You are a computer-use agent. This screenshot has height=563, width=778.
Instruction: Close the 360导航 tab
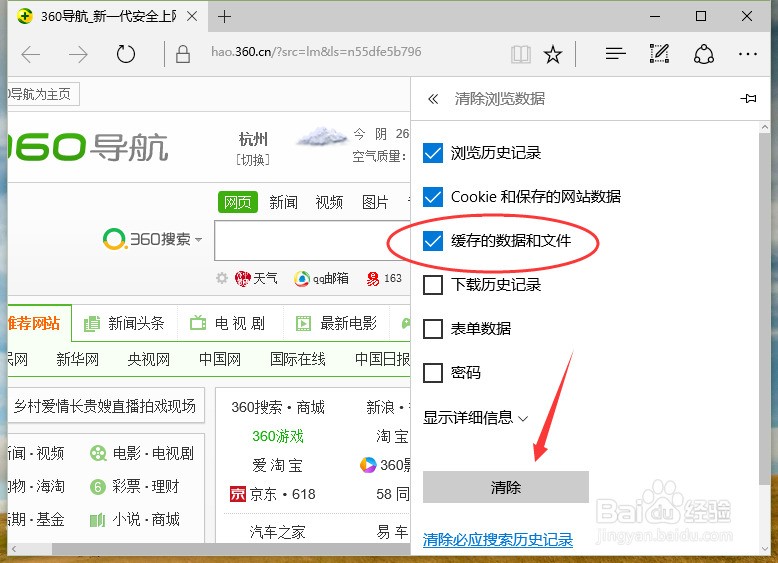coord(192,16)
